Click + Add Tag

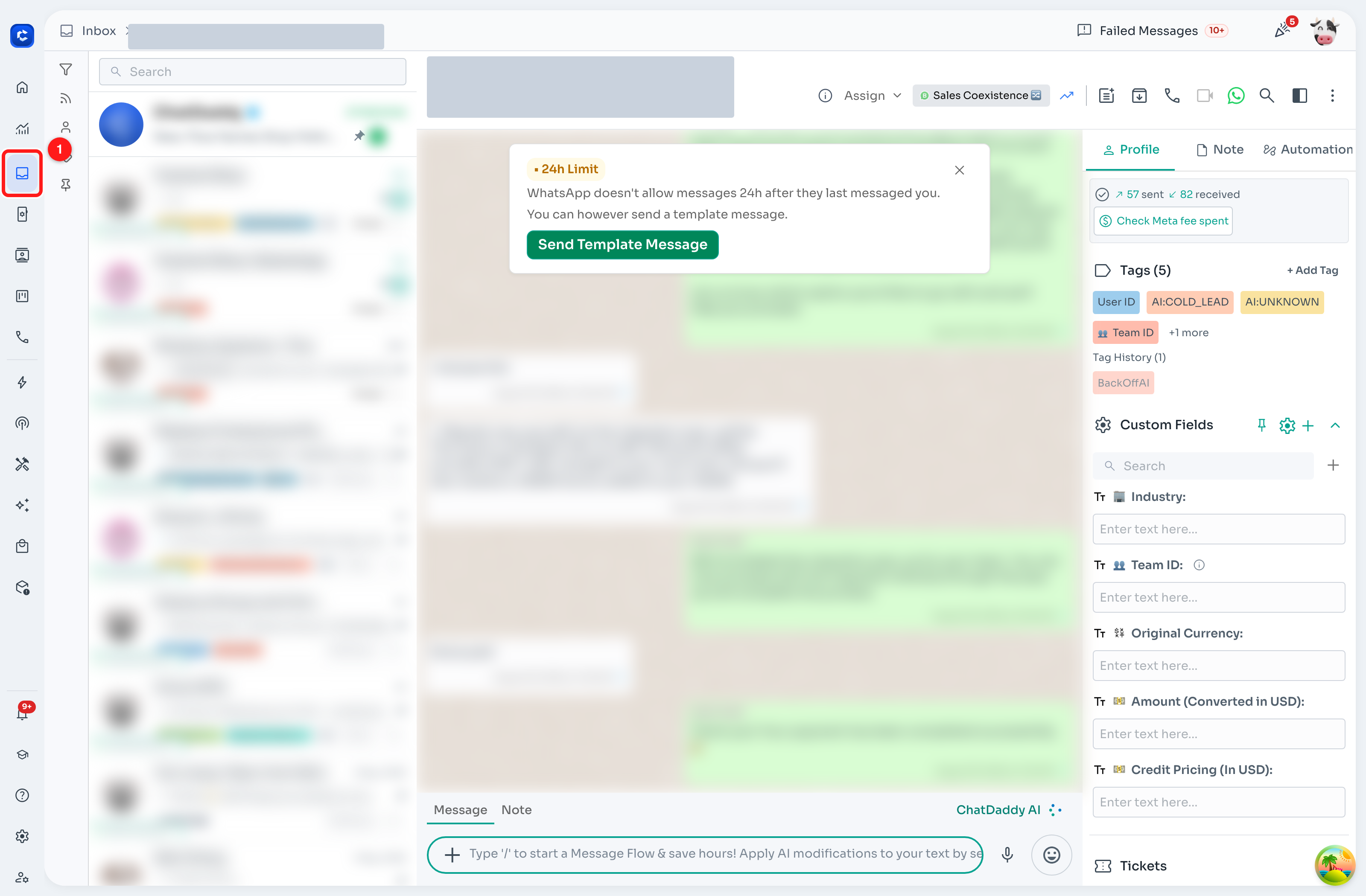pyautogui.click(x=1312, y=270)
